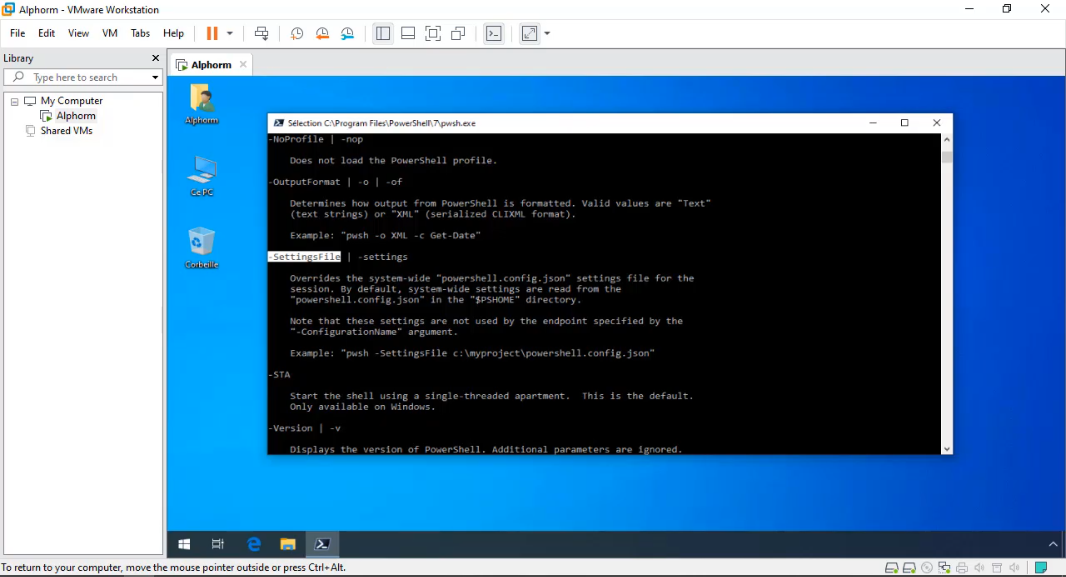Collapse the My Computer tree node
The height and width of the screenshot is (577, 1066).
tap(14, 100)
